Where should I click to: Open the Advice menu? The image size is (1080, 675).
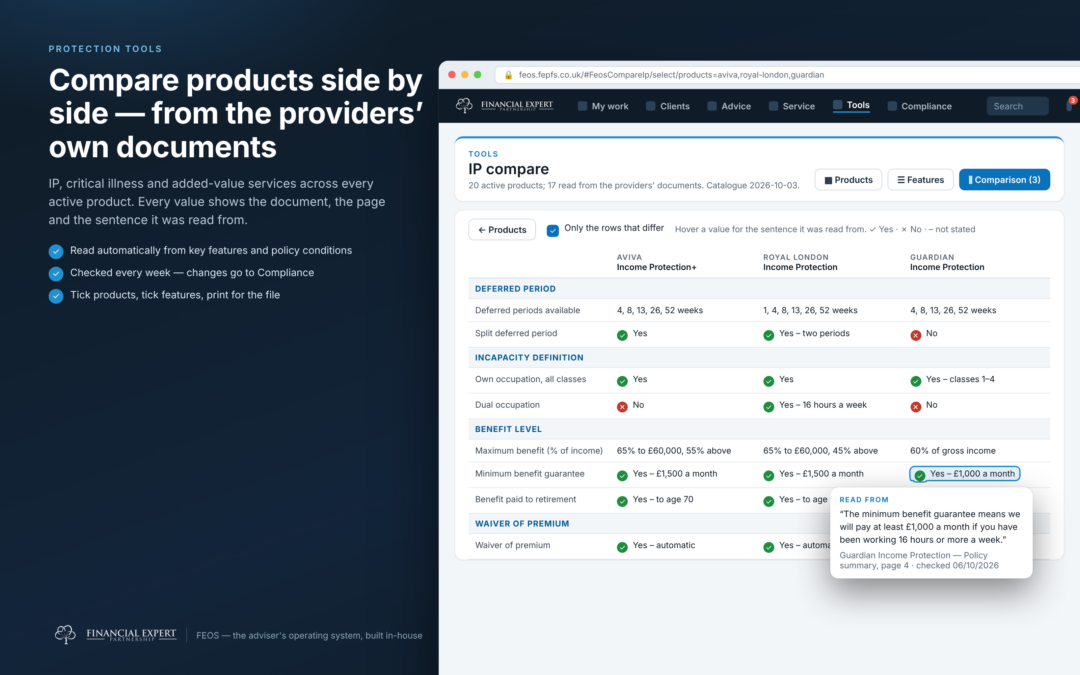729,106
